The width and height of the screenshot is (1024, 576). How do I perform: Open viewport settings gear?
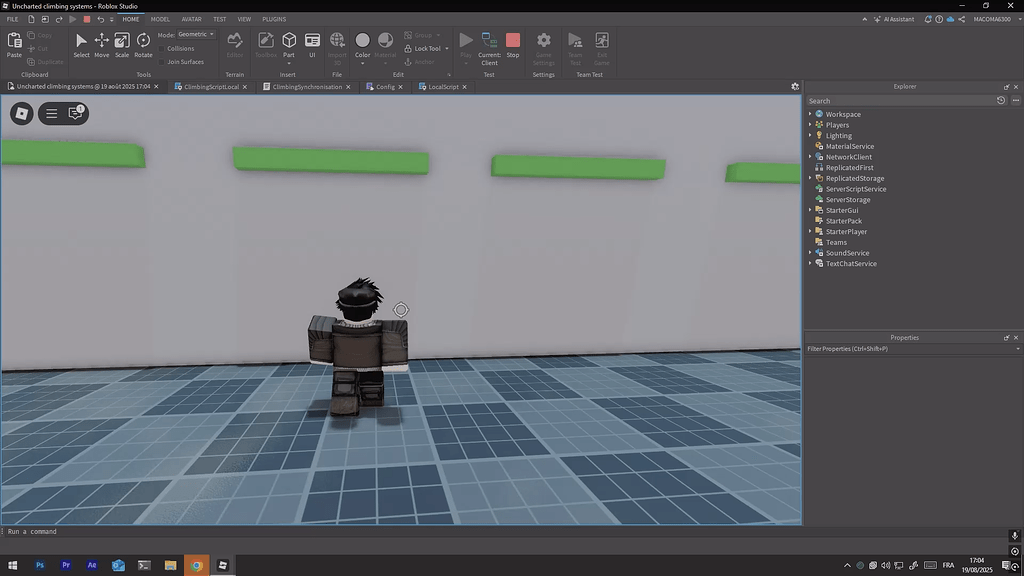(x=795, y=86)
